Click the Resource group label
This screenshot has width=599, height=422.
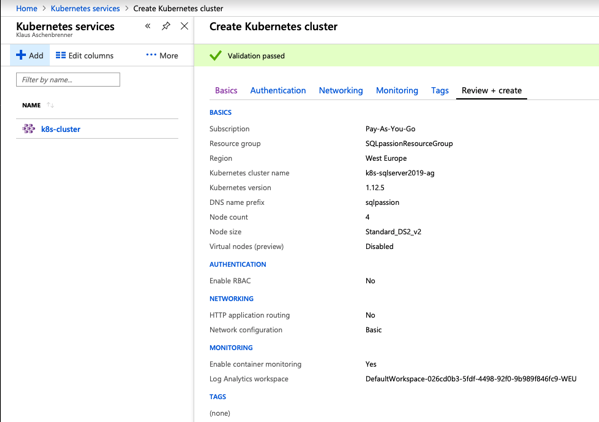(235, 144)
